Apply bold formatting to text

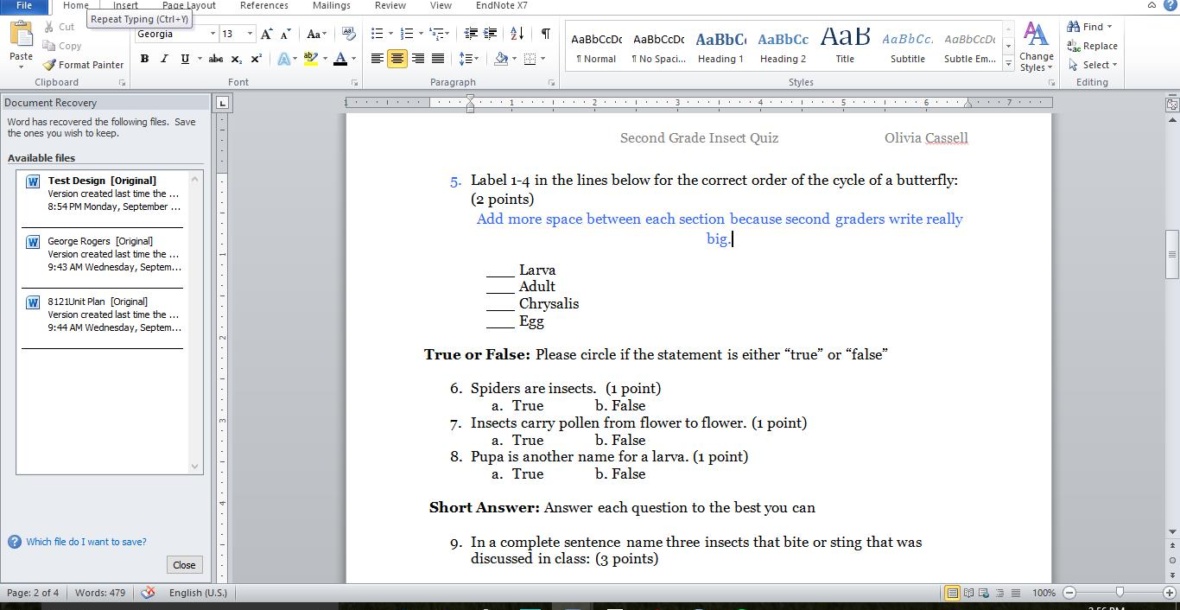(x=145, y=59)
